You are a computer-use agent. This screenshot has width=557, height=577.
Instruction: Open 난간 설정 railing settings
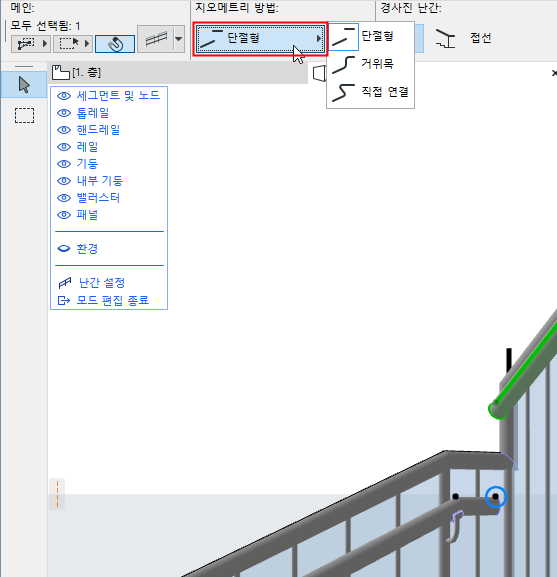(x=102, y=283)
